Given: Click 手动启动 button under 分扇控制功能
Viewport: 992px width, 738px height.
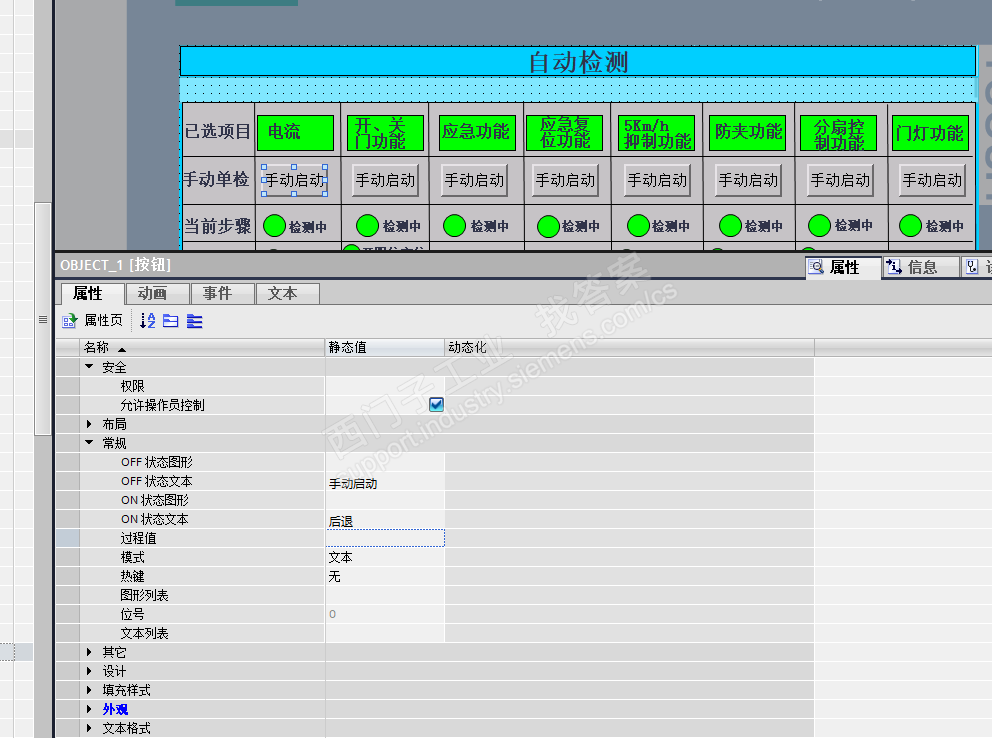Looking at the screenshot, I should point(840,180).
